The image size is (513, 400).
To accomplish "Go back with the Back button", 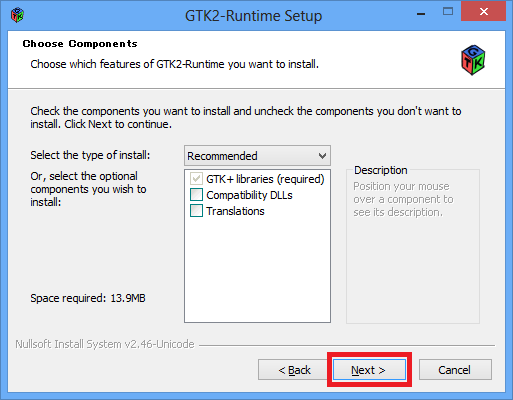I will click(294, 370).
